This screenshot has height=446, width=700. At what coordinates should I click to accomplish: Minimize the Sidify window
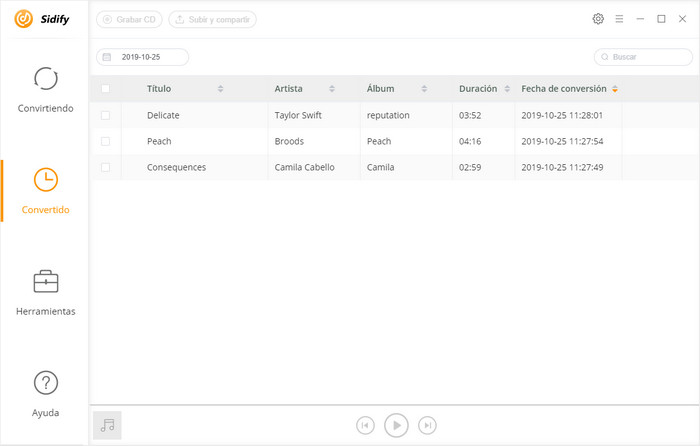(640, 19)
